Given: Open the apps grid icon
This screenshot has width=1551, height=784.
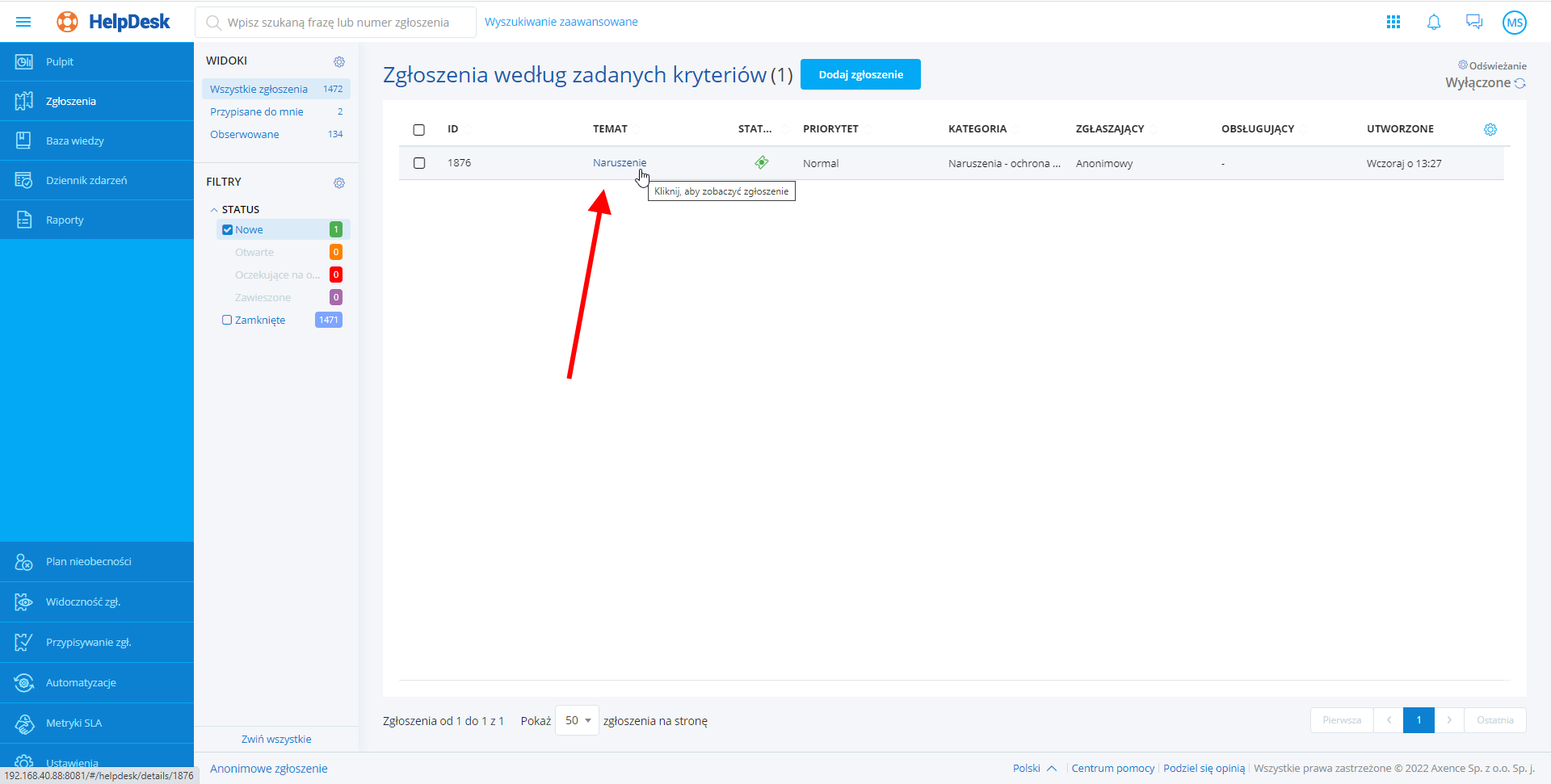Looking at the screenshot, I should (x=1393, y=22).
